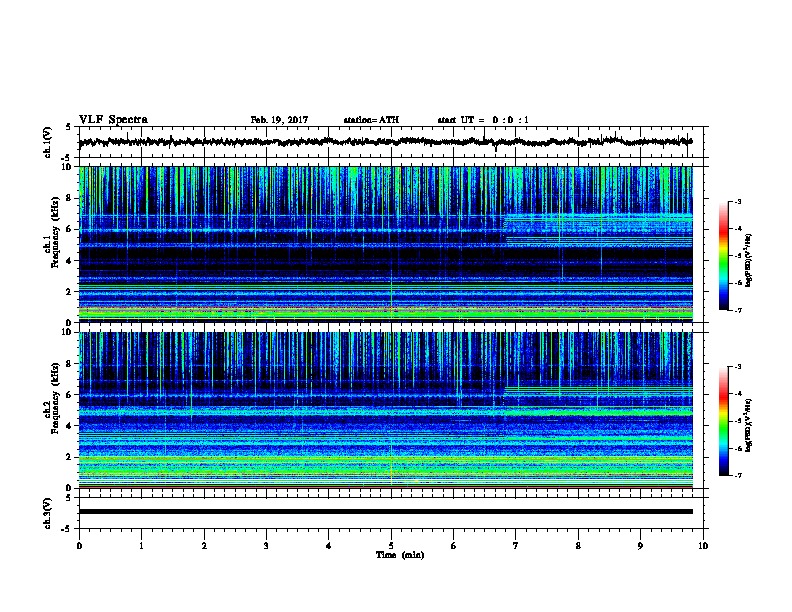Click the "VLF Spectra" title text
This screenshot has height=612, width=792.
(113, 120)
